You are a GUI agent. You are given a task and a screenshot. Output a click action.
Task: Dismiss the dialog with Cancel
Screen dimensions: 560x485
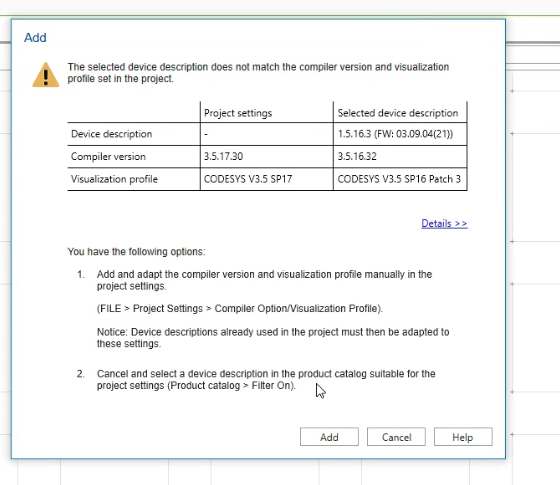pyautogui.click(x=396, y=437)
